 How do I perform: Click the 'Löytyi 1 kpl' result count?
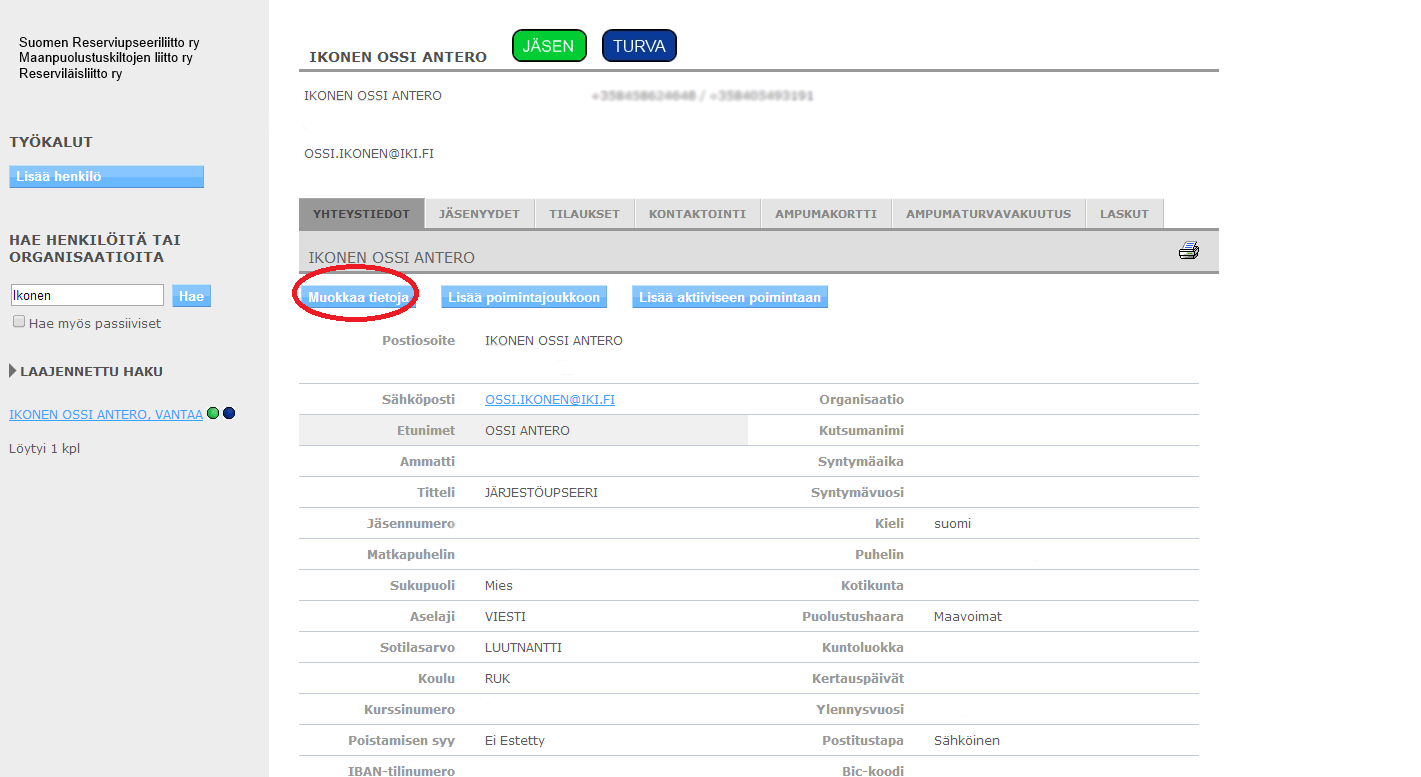click(44, 448)
